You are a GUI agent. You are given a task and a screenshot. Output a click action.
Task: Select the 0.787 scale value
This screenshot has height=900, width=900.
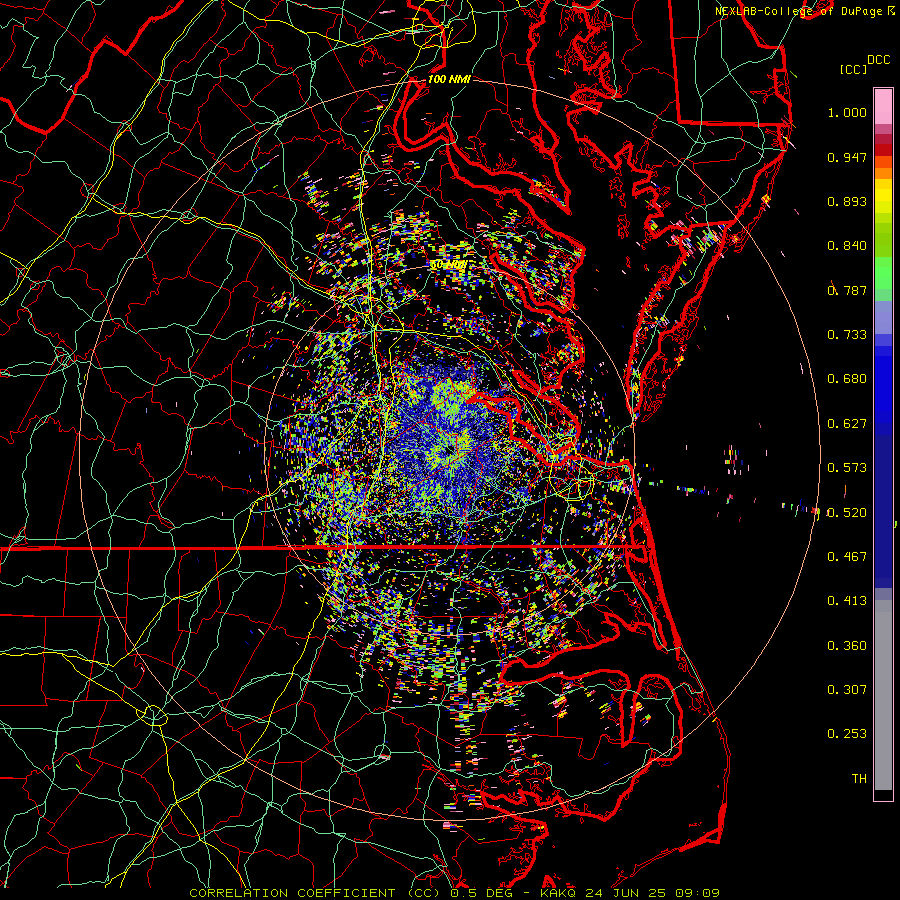click(847, 290)
